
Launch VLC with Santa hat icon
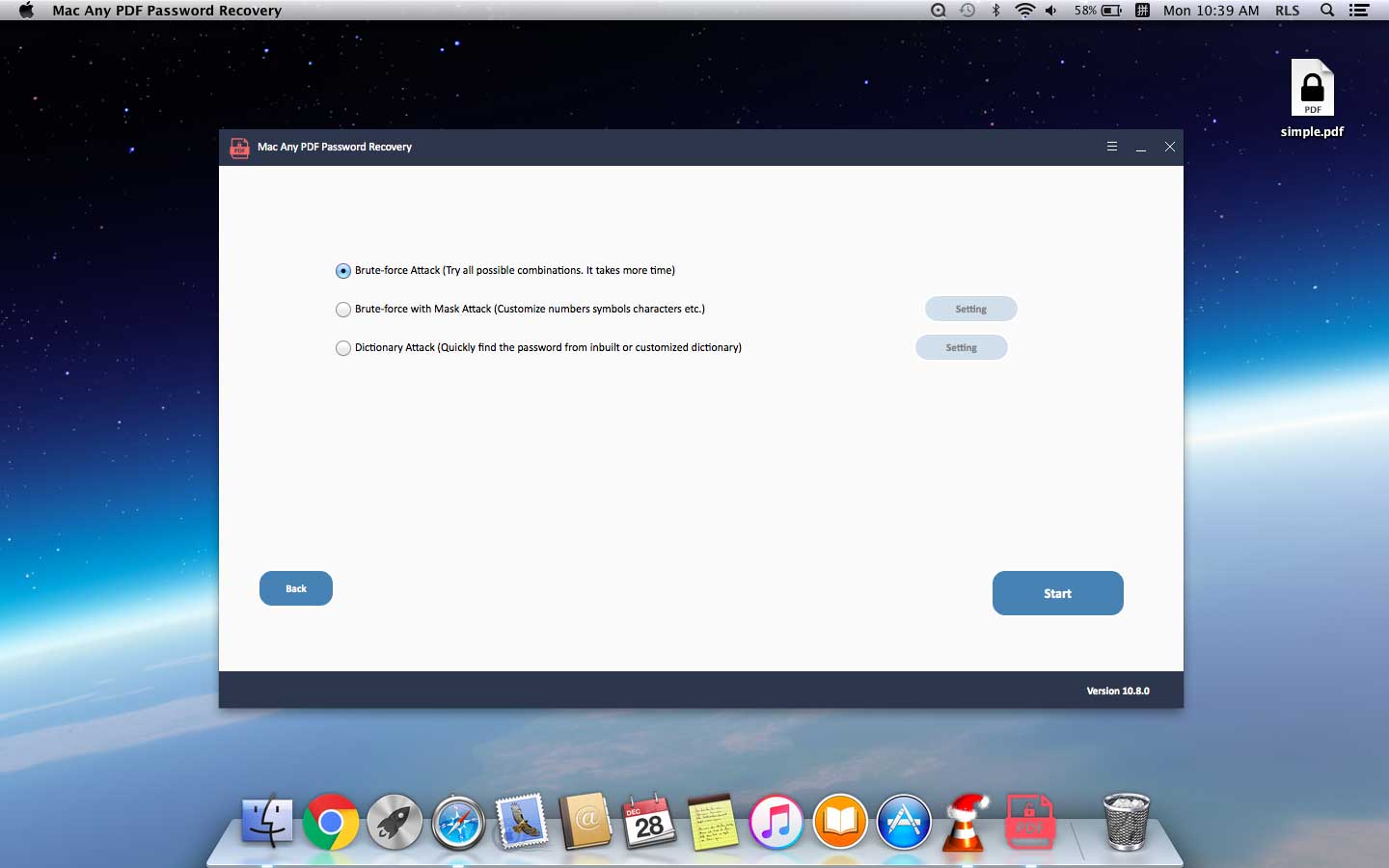(x=967, y=823)
